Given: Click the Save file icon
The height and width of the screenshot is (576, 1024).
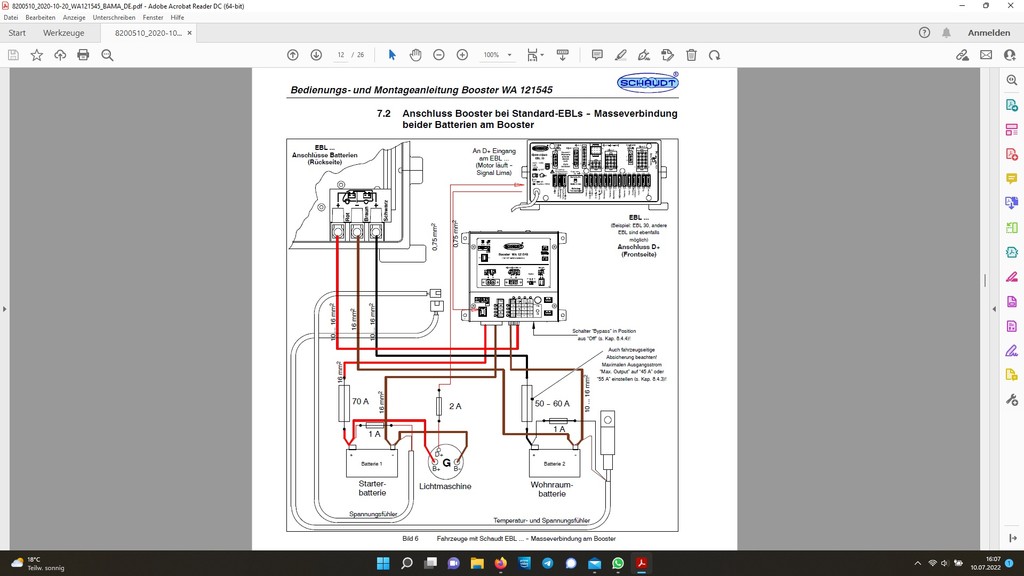Looking at the screenshot, I should pos(13,56).
